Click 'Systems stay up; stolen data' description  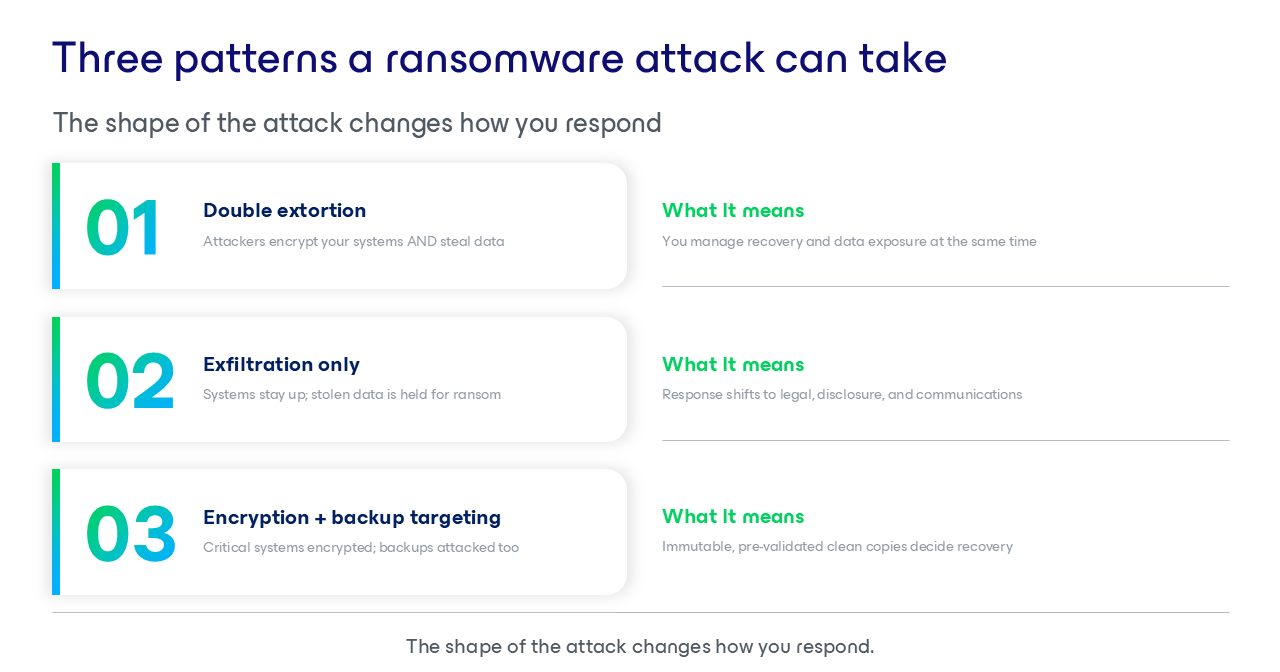352,394
